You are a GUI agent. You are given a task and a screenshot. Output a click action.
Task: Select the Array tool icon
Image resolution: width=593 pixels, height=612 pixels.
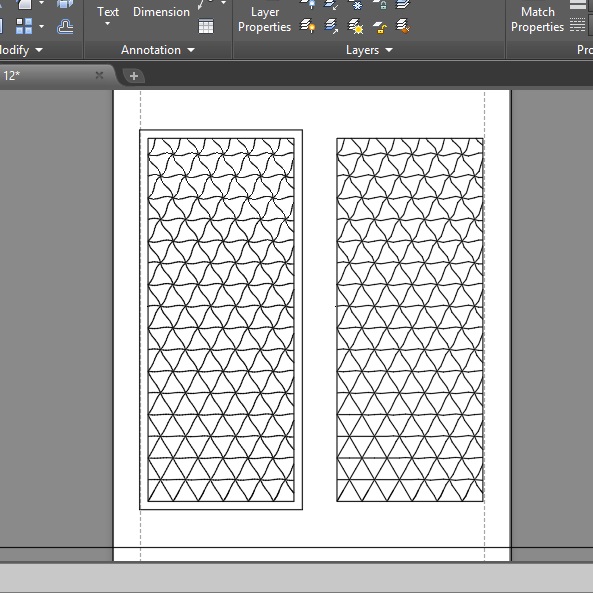click(x=24, y=27)
